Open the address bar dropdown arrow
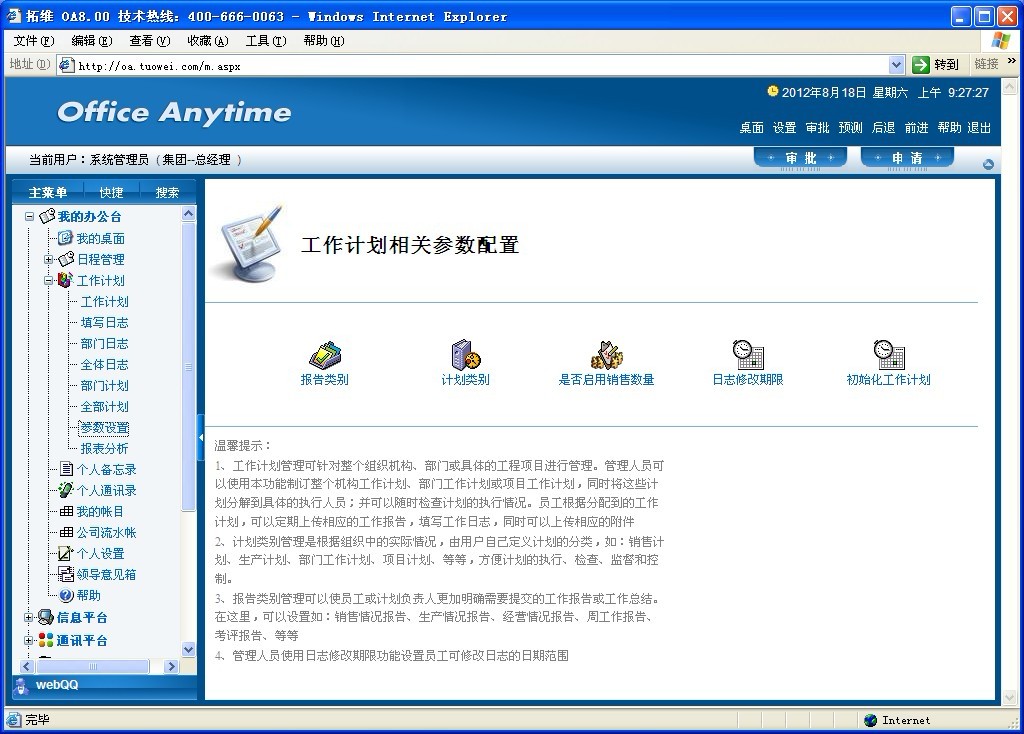The height and width of the screenshot is (734, 1024). (x=896, y=65)
